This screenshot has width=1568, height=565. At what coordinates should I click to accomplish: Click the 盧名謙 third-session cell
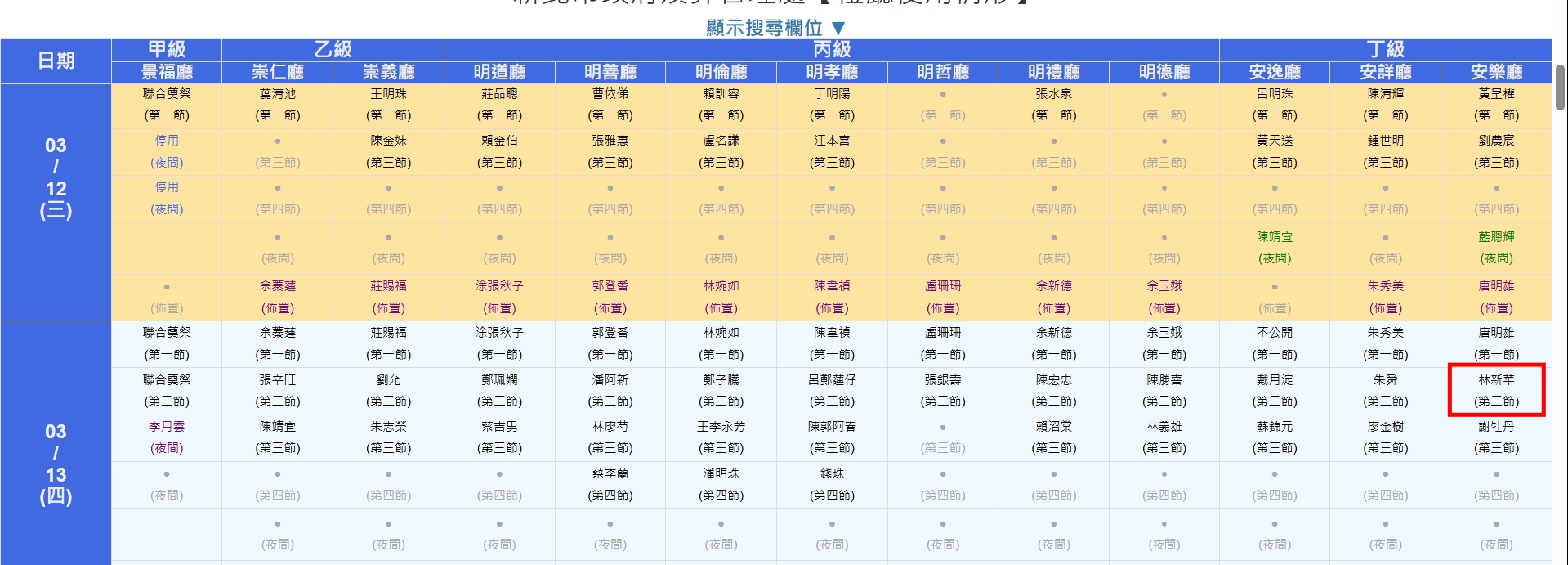pos(721,151)
